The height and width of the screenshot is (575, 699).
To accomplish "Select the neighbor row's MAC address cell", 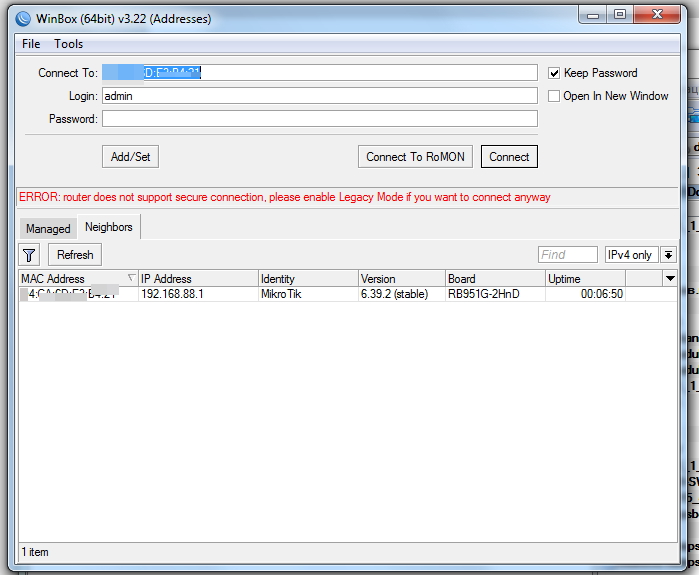I will [x=78, y=294].
